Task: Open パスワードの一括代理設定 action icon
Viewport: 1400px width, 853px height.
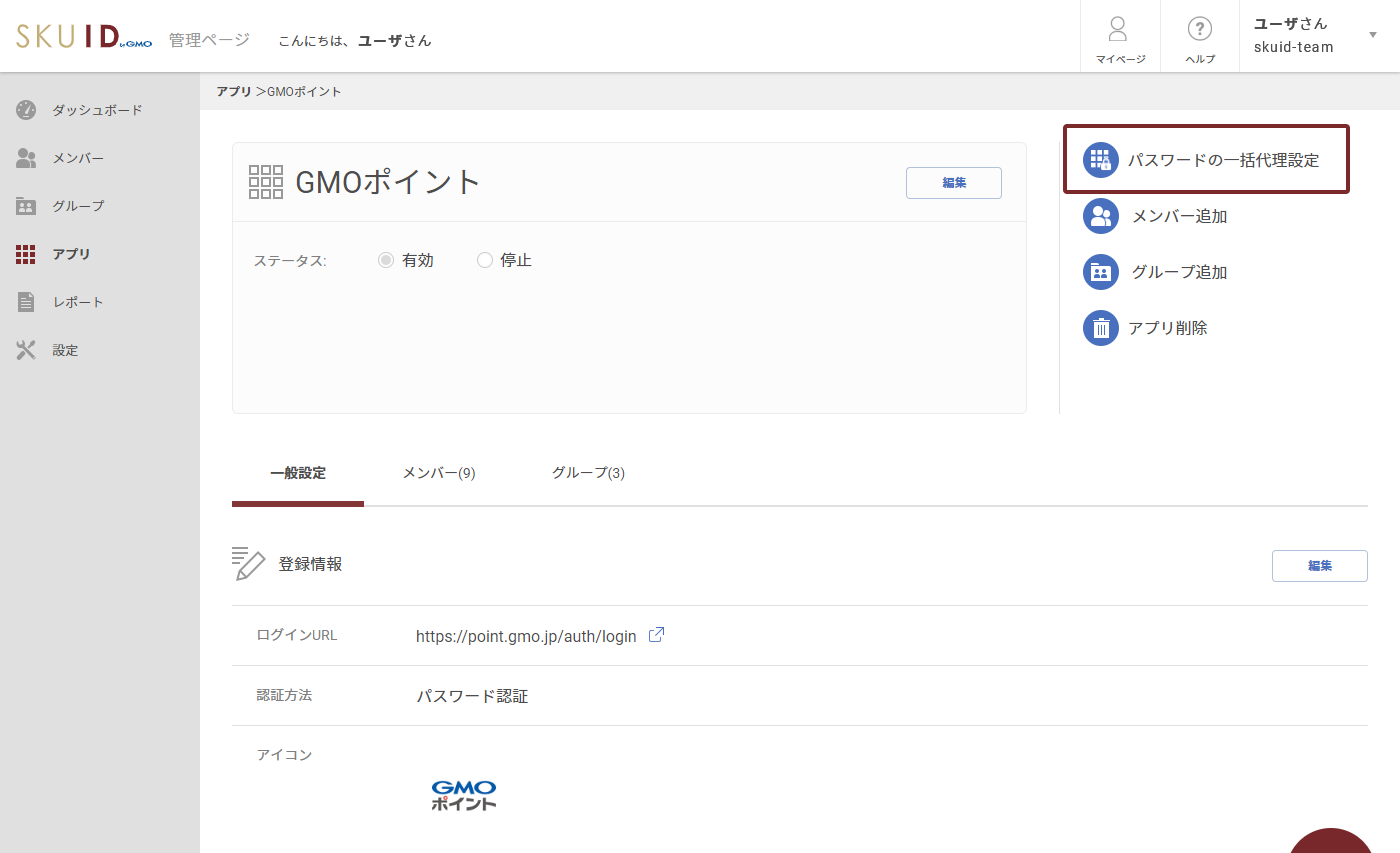Action: pyautogui.click(x=1100, y=159)
